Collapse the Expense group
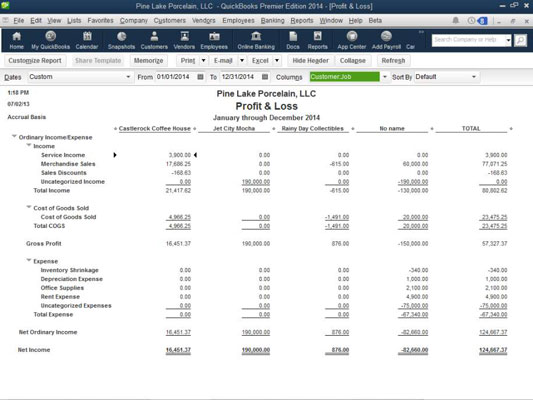533x400 pixels. (x=29, y=260)
